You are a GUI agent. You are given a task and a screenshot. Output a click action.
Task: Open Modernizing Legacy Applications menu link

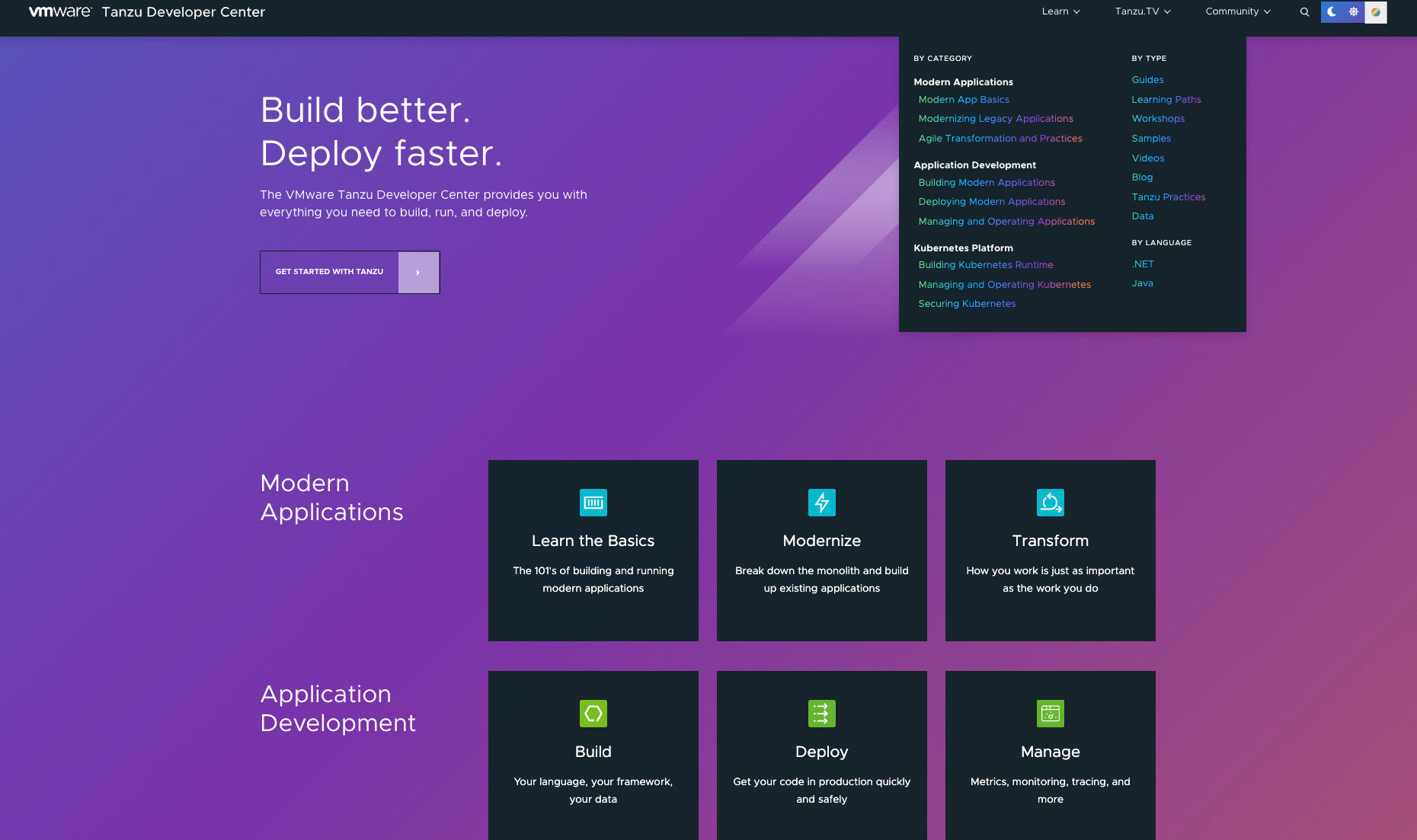pyautogui.click(x=996, y=119)
